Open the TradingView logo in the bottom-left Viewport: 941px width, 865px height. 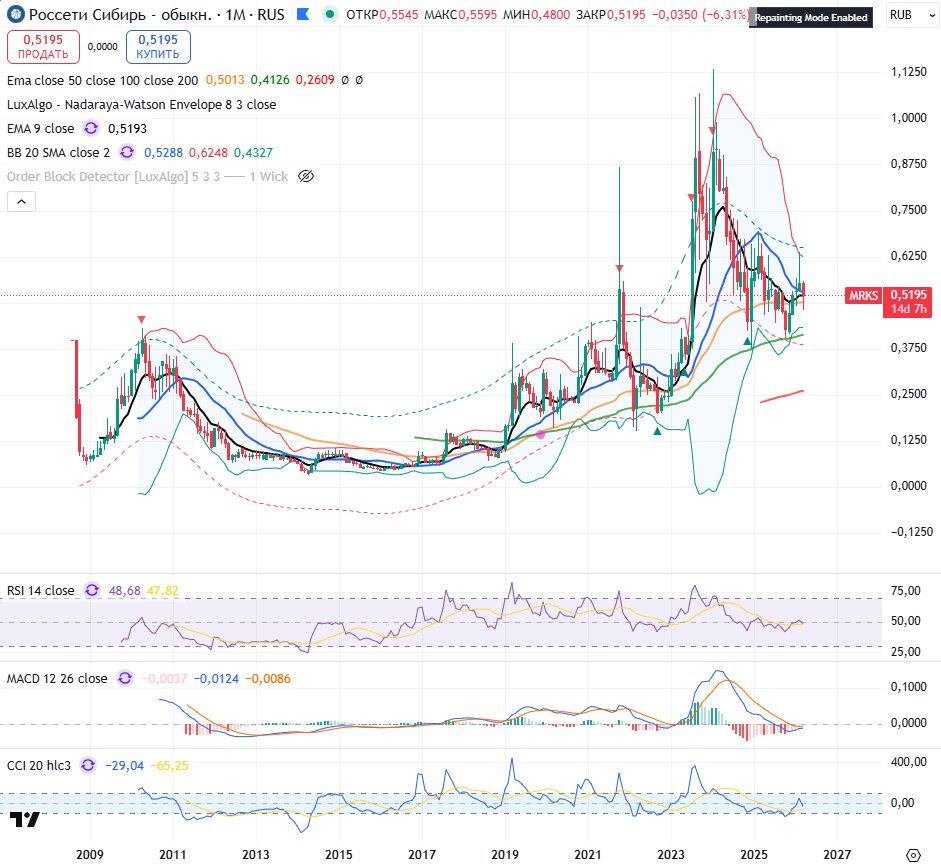25,820
